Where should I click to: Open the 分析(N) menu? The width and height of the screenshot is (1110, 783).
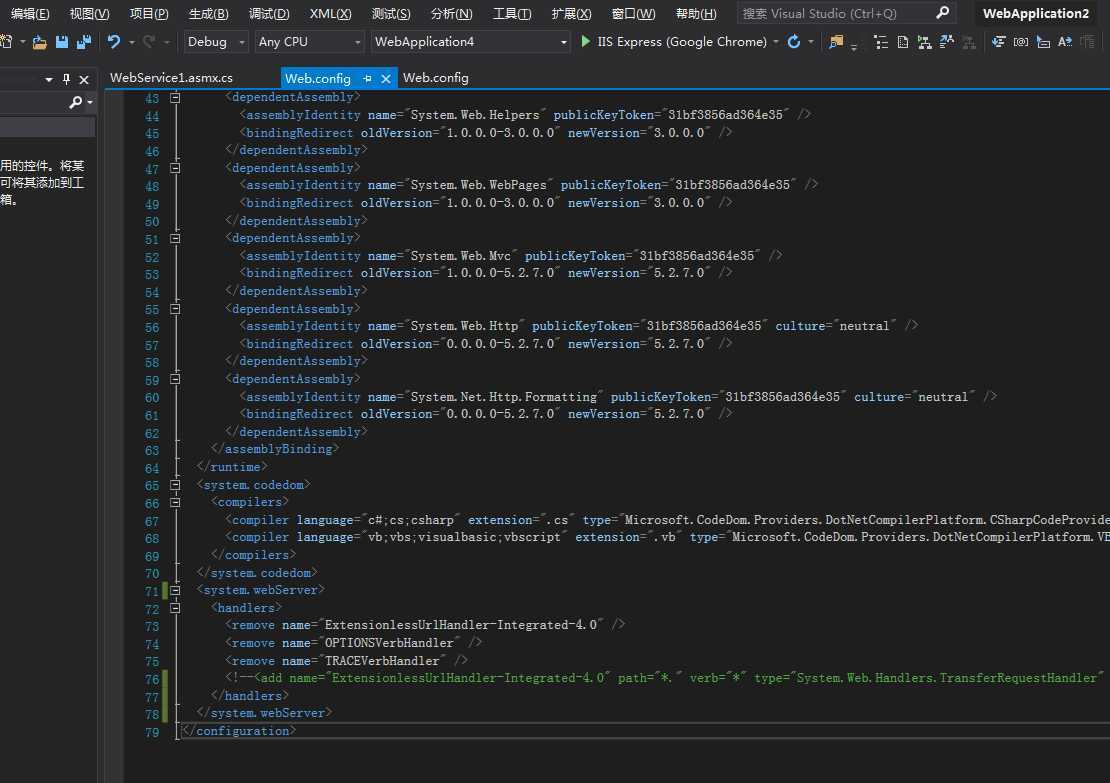click(451, 13)
